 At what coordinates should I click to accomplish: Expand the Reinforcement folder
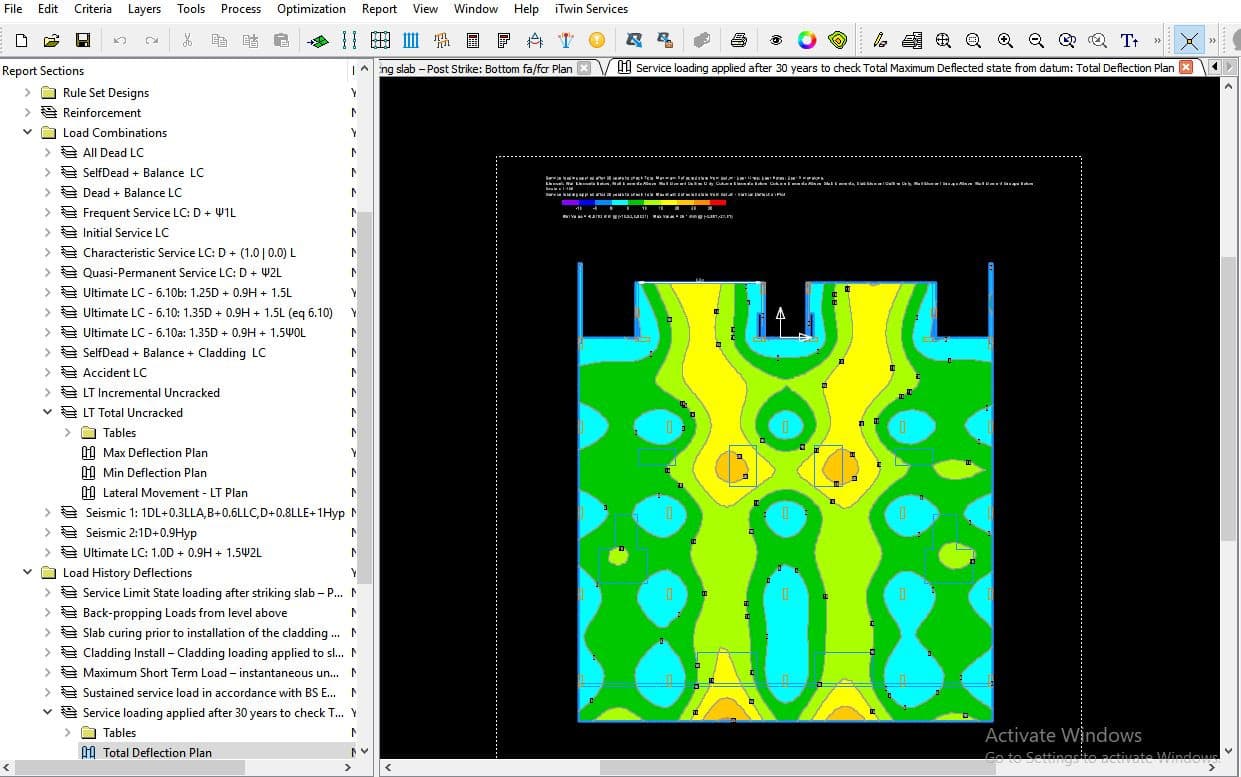tap(27, 112)
